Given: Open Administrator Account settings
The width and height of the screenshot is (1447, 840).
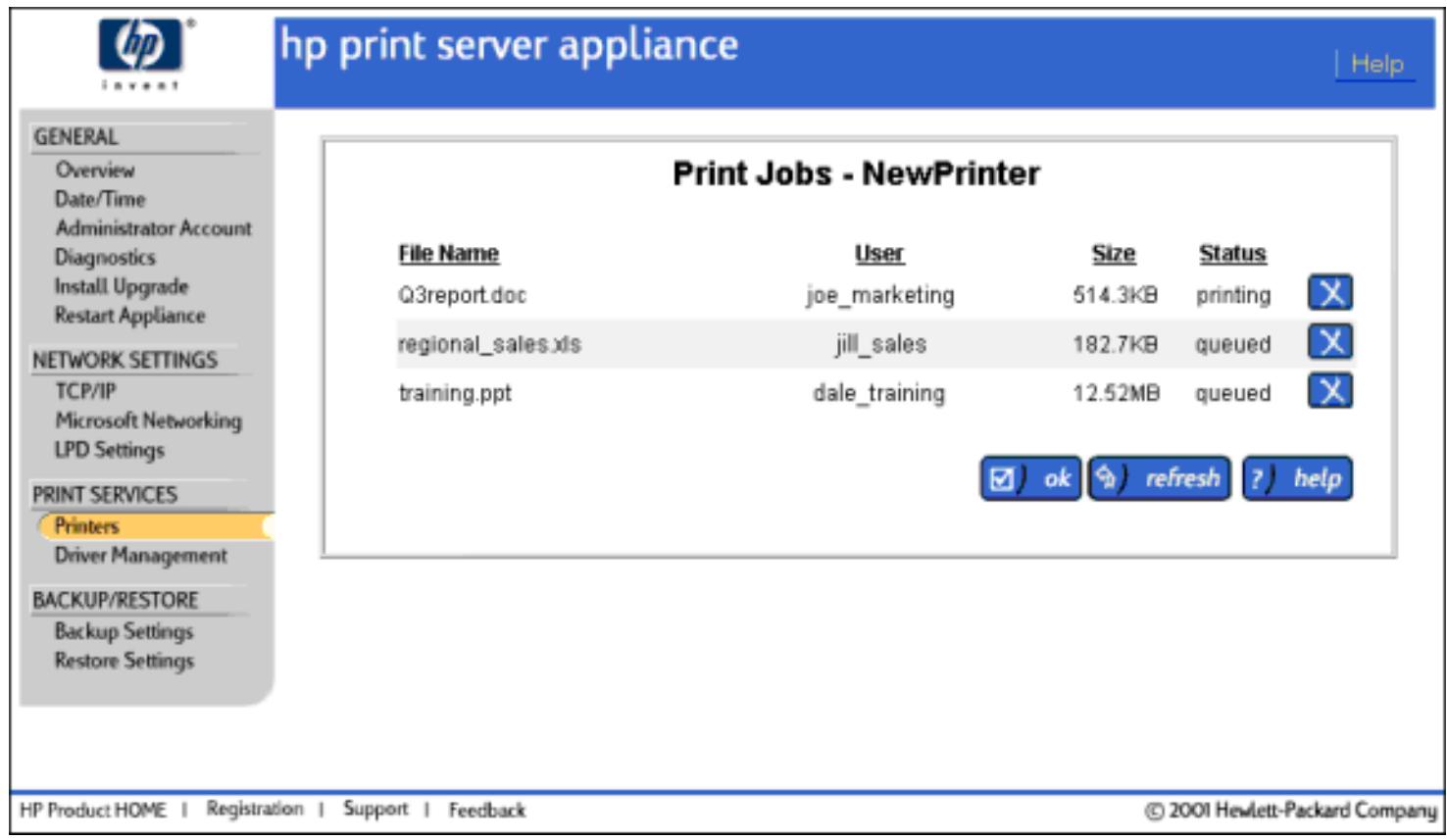Looking at the screenshot, I should 154,228.
